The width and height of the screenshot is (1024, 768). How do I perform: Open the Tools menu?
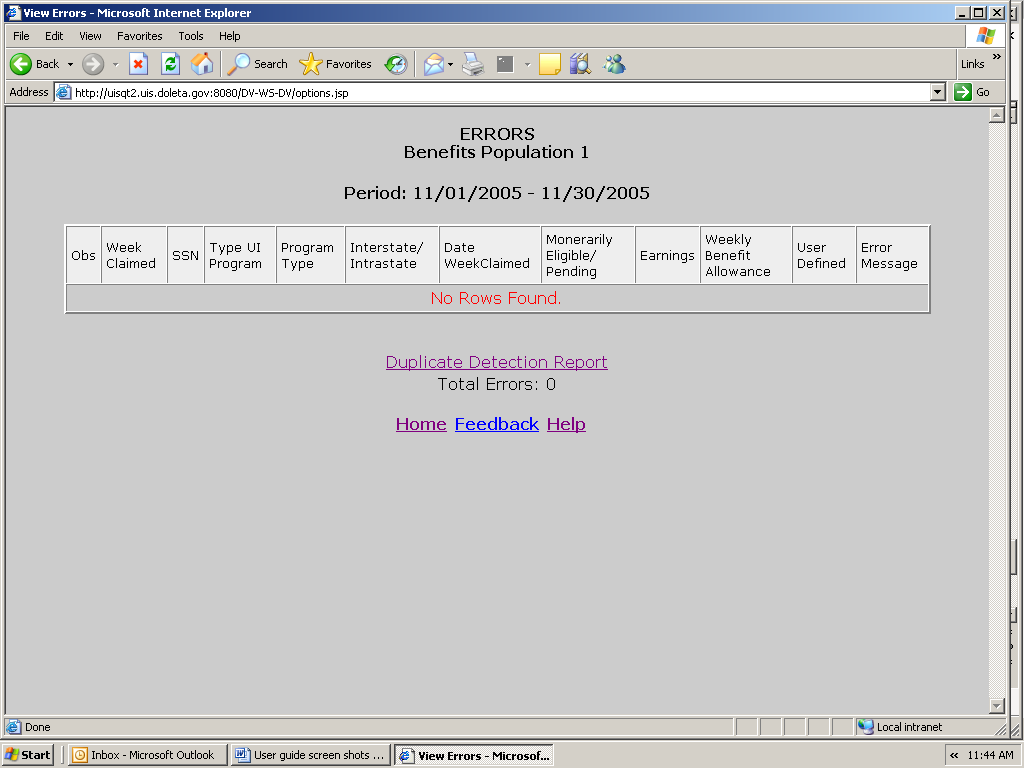(x=191, y=36)
